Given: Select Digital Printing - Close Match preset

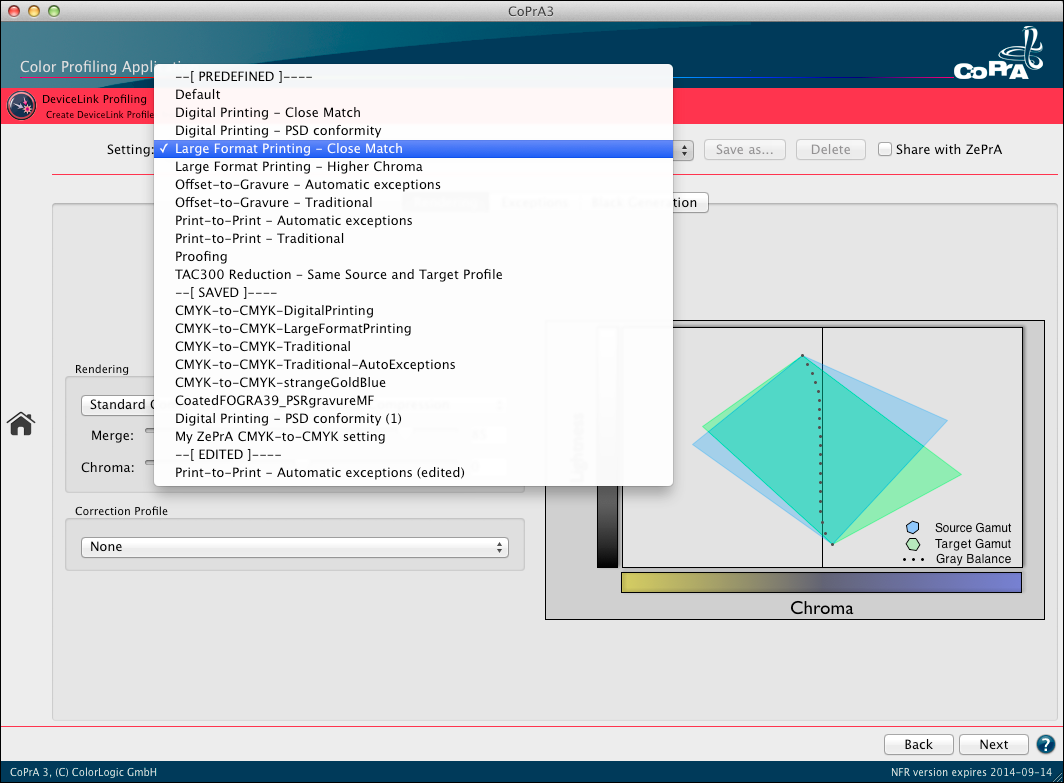Looking at the screenshot, I should [x=268, y=113].
